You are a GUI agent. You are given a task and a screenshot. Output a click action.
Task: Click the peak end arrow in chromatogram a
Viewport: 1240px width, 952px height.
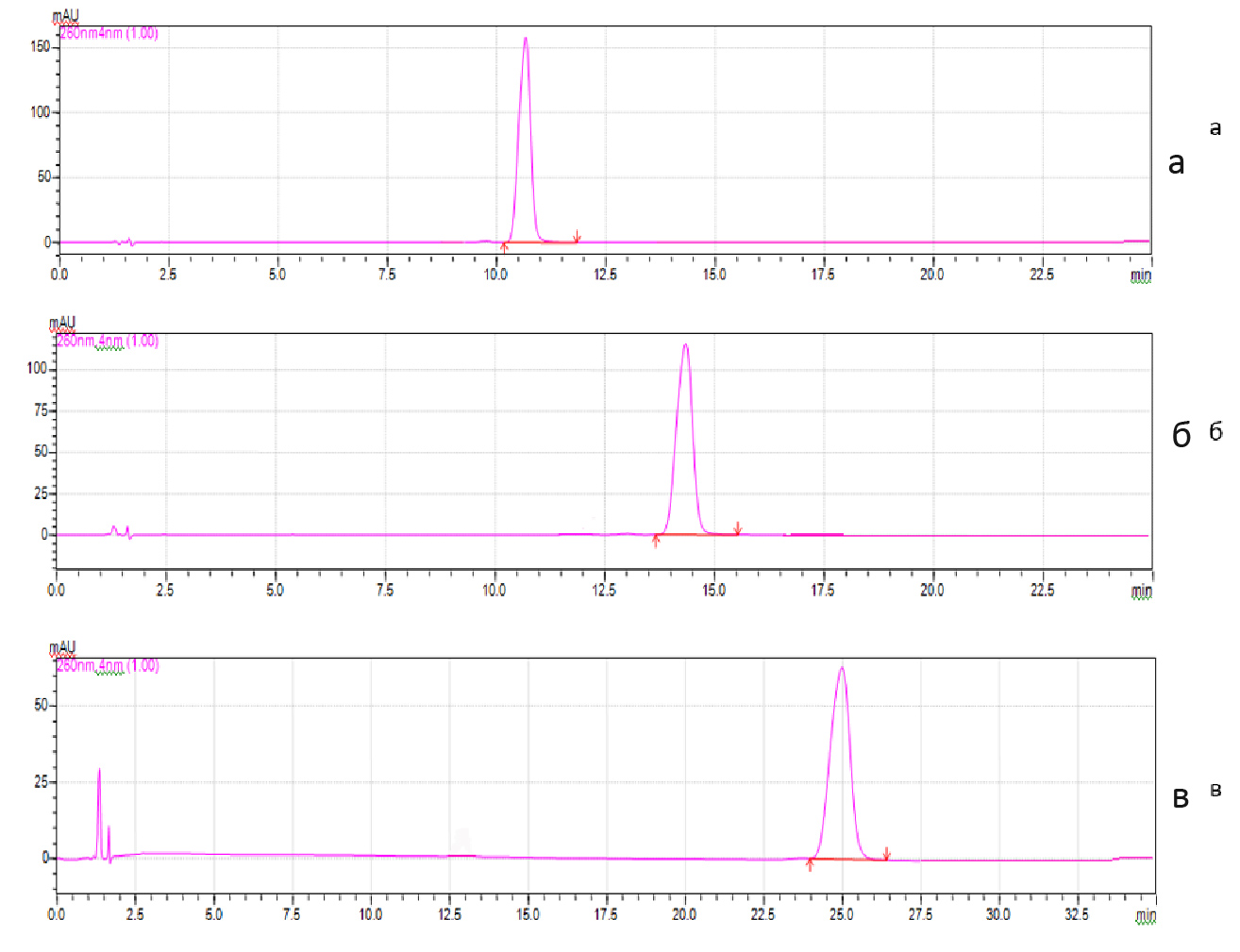577,237
